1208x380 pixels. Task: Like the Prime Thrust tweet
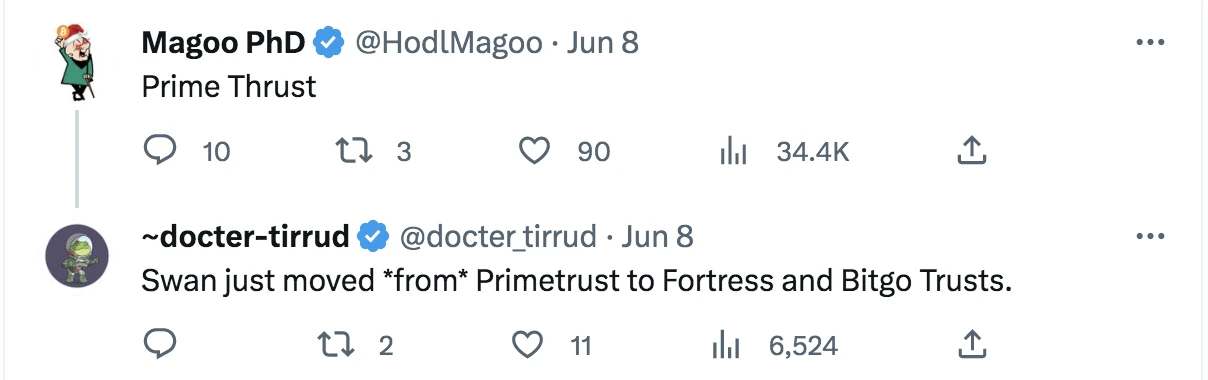point(537,151)
